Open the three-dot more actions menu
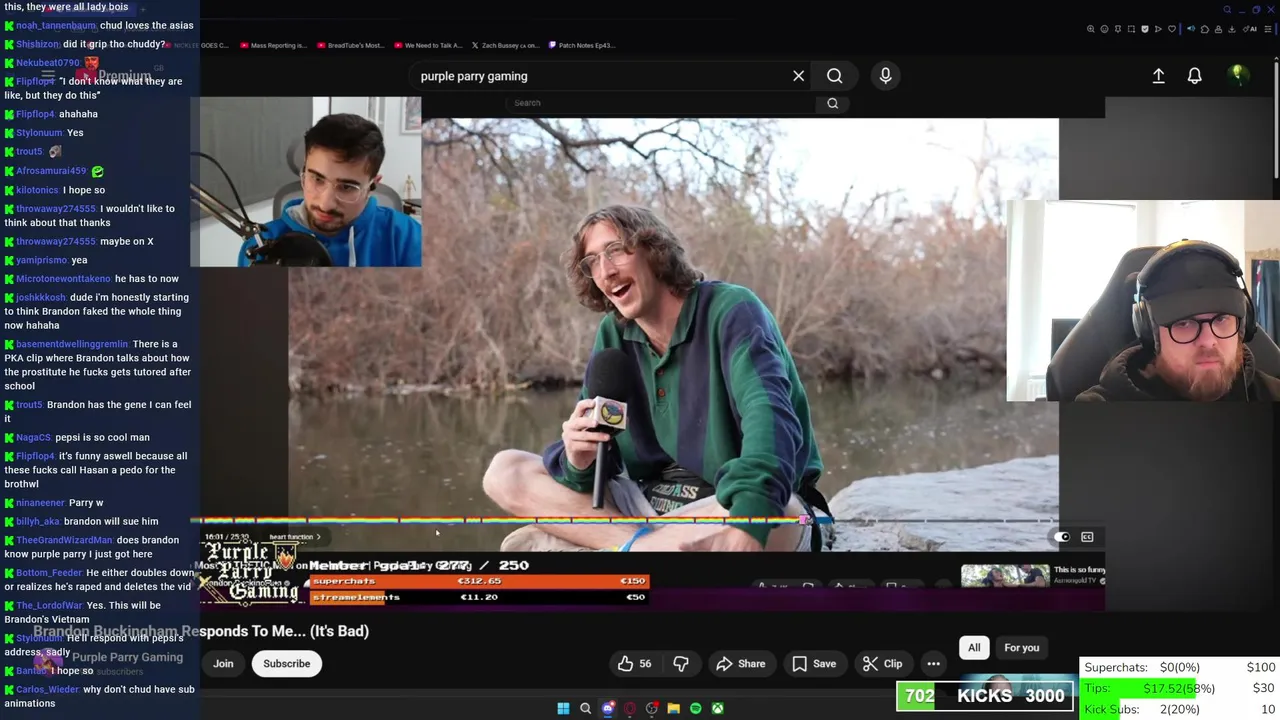Screen dimensions: 1280x720 933,664
